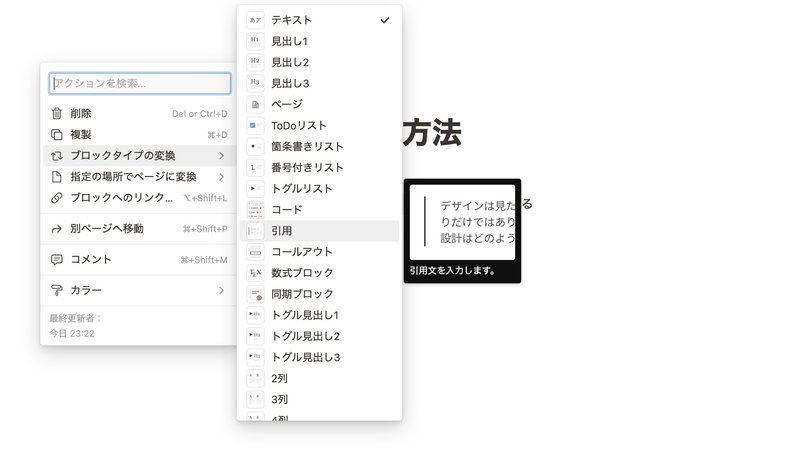Click the 今日 23:22 timestamp text
The image size is (800, 465).
coord(72,333)
